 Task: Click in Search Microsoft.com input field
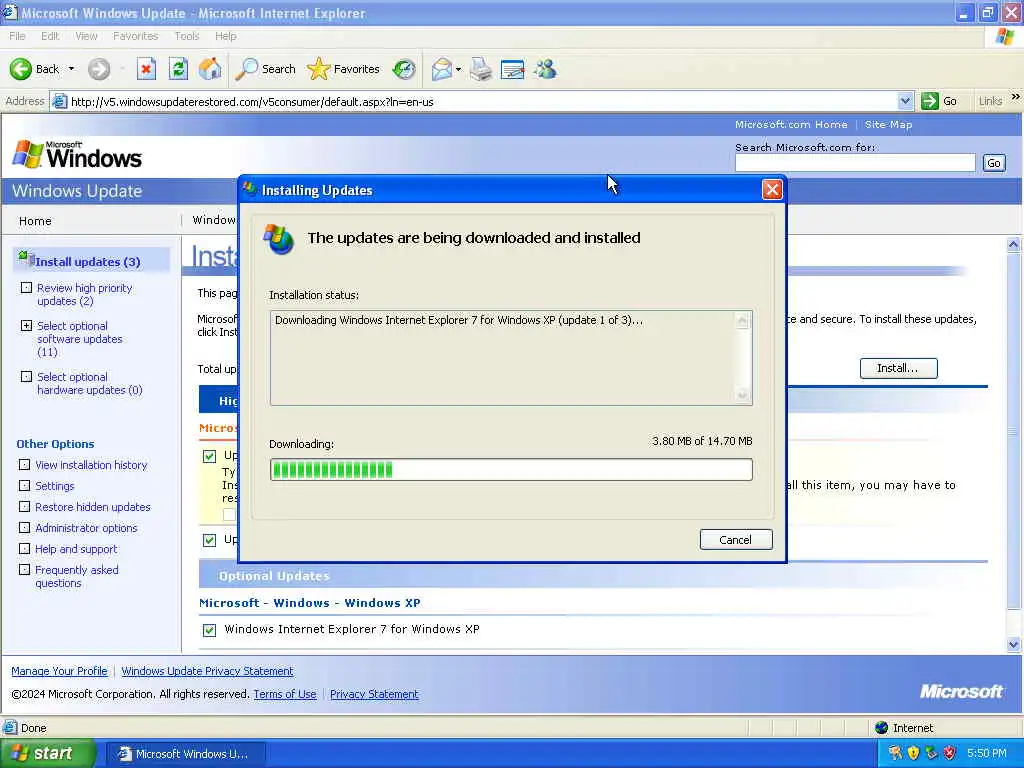coord(855,163)
